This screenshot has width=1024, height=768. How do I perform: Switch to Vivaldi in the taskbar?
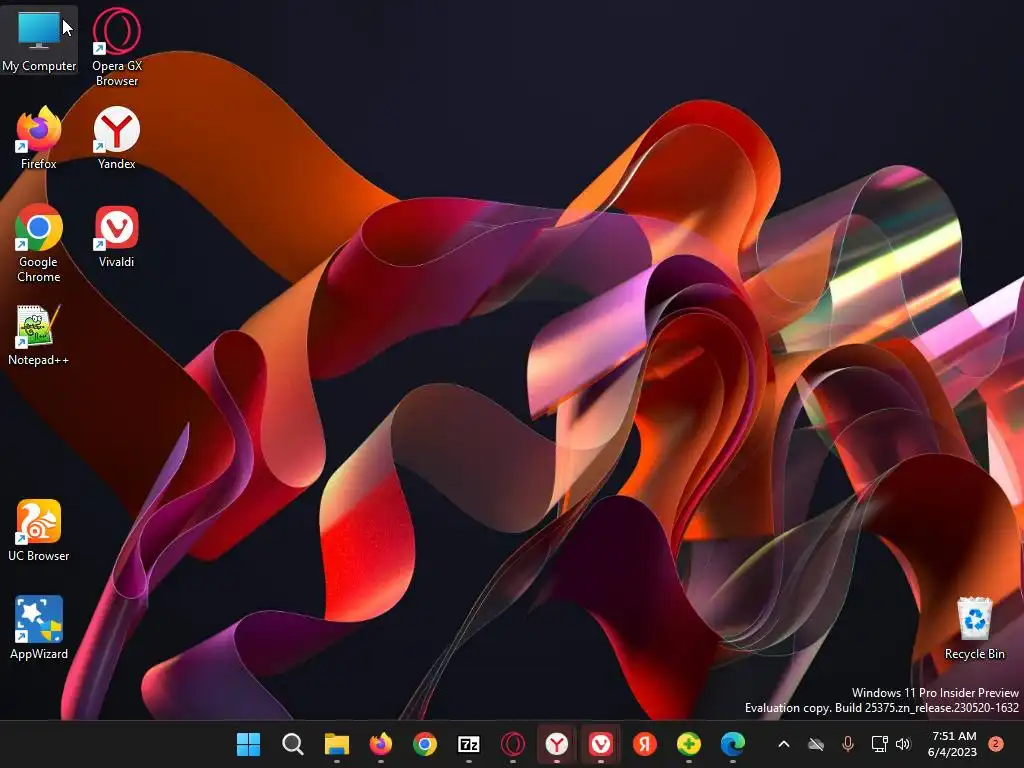click(x=601, y=744)
